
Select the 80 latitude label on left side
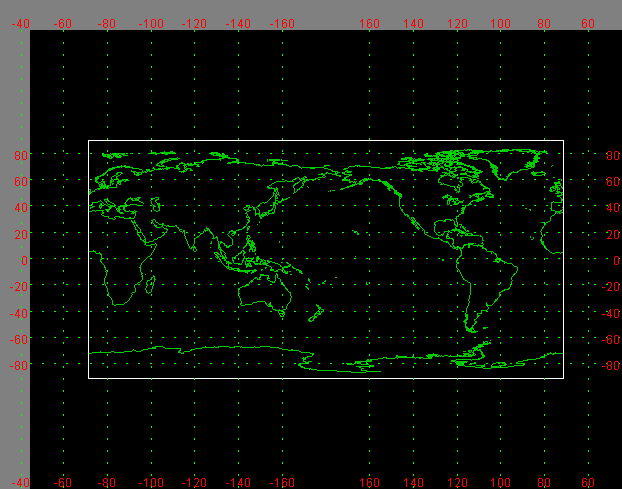(20, 156)
